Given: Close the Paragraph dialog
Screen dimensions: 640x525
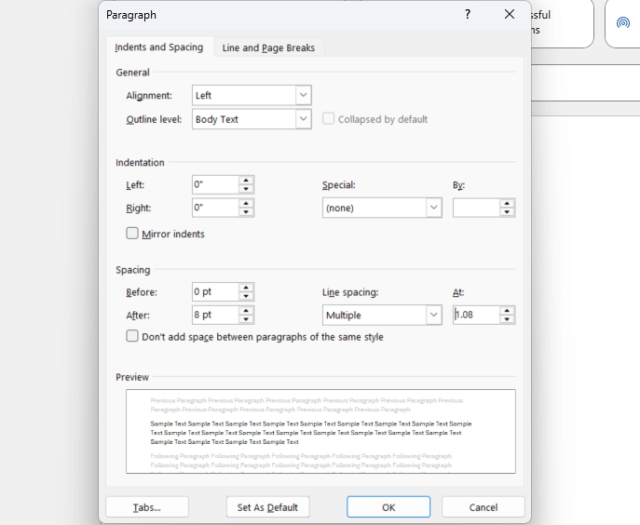Looking at the screenshot, I should click(509, 14).
